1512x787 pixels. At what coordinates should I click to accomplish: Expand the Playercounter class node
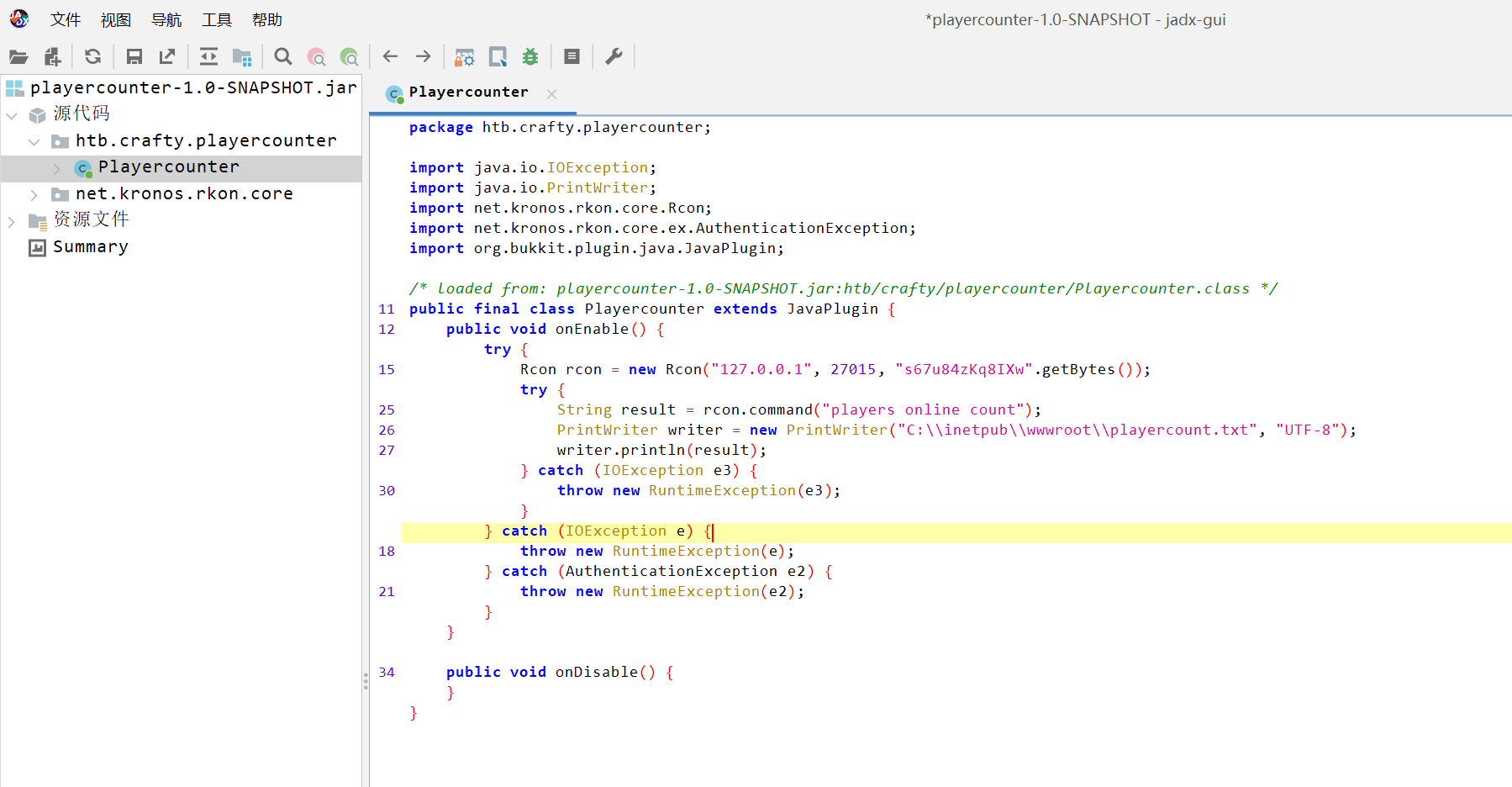point(56,169)
